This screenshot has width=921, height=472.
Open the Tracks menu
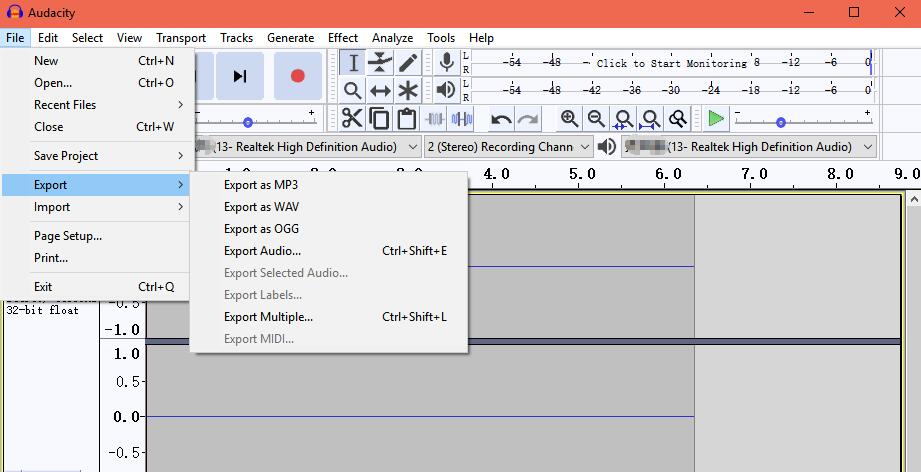point(237,38)
